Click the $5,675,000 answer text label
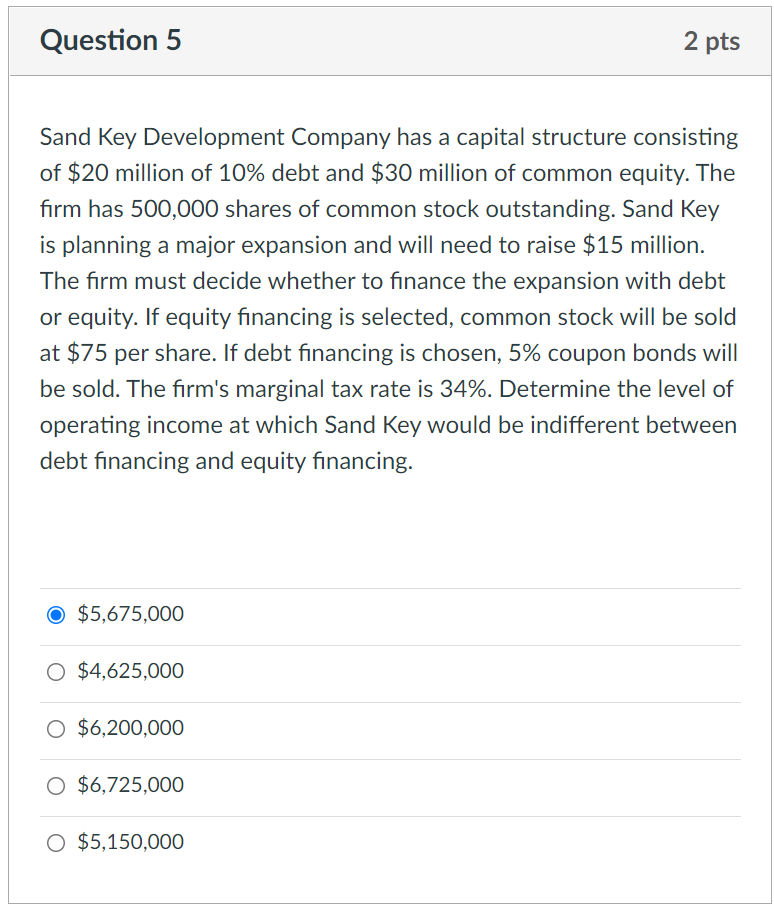Viewport: 774px width, 906px height. pyautogui.click(x=130, y=614)
